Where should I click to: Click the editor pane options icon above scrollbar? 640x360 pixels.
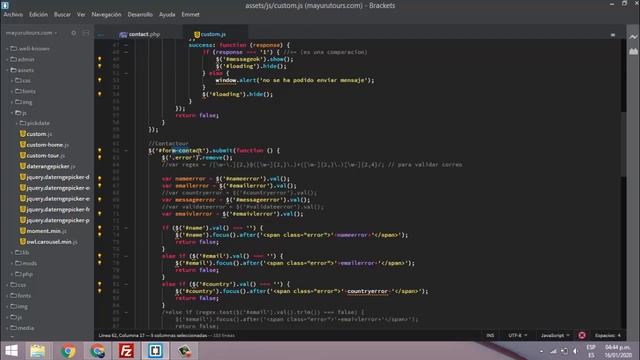pyautogui.click(x=613, y=35)
